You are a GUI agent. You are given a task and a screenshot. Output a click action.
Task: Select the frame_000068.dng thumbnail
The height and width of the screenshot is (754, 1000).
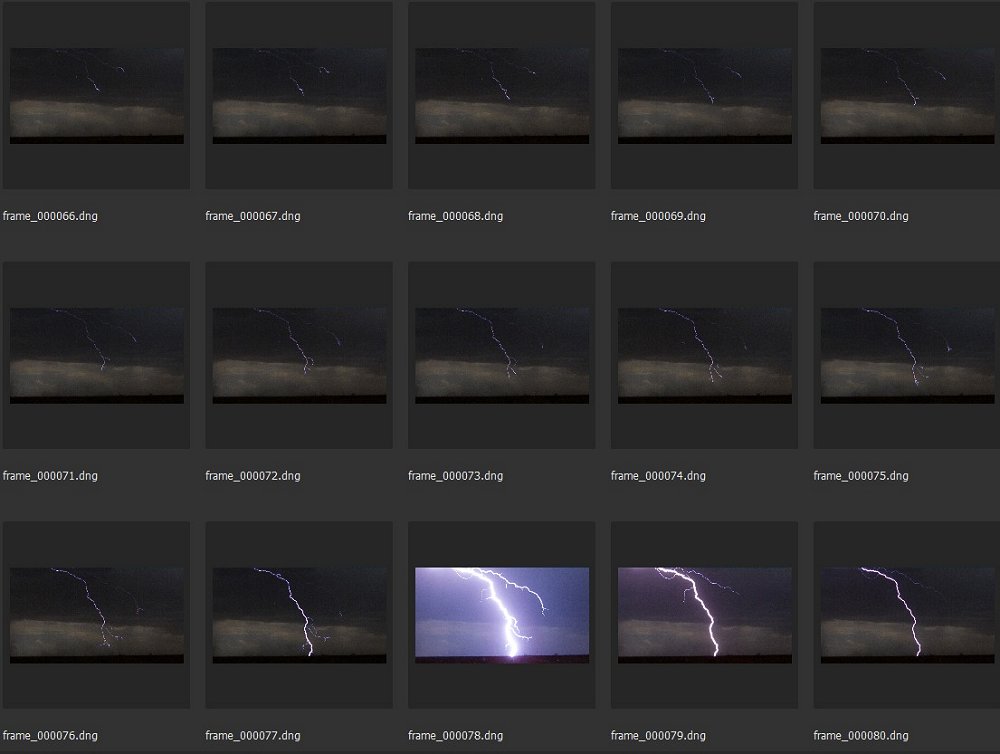[503, 96]
